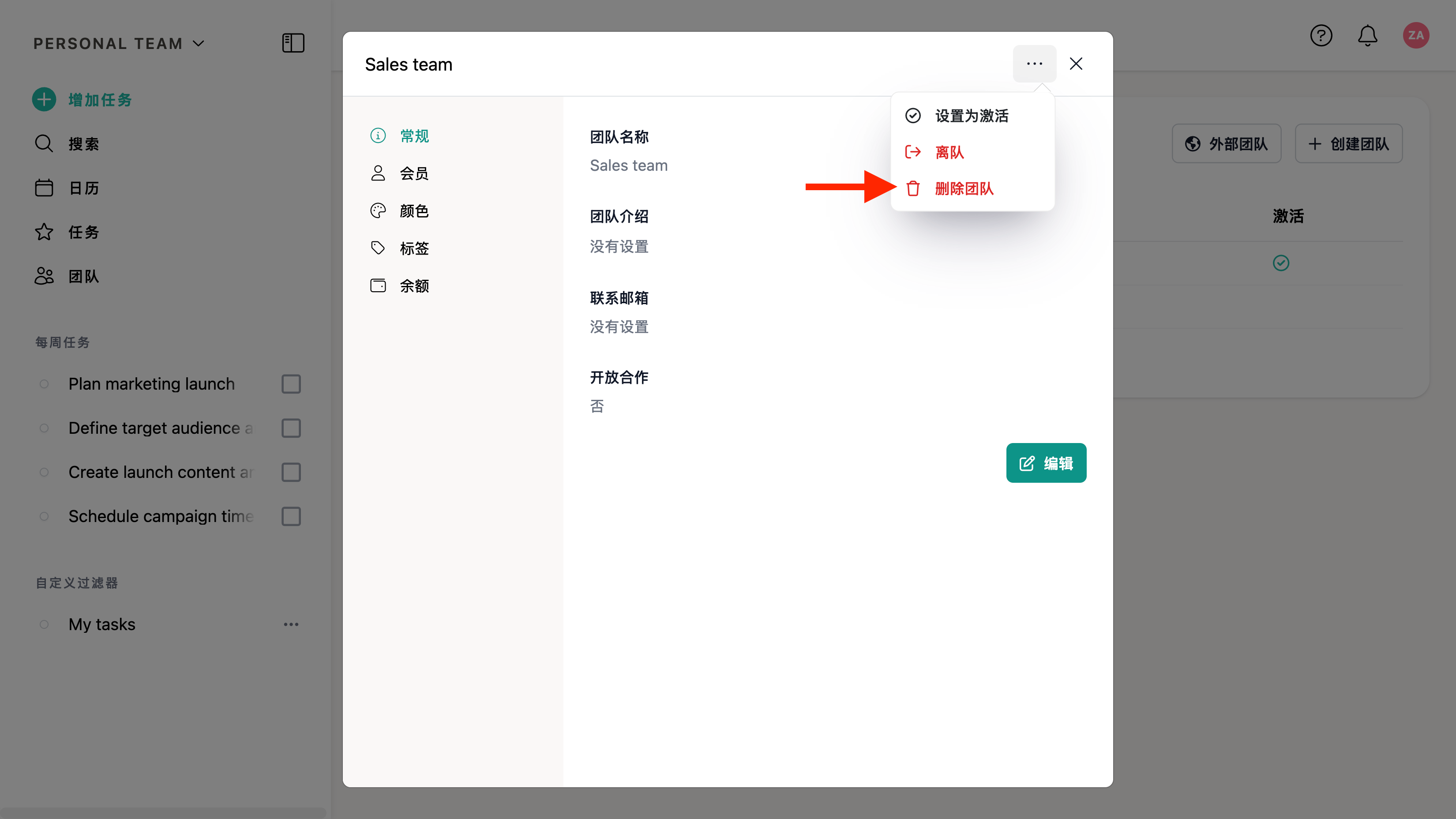Click the green 编辑 edit button
The image size is (1456, 819).
pyautogui.click(x=1046, y=463)
